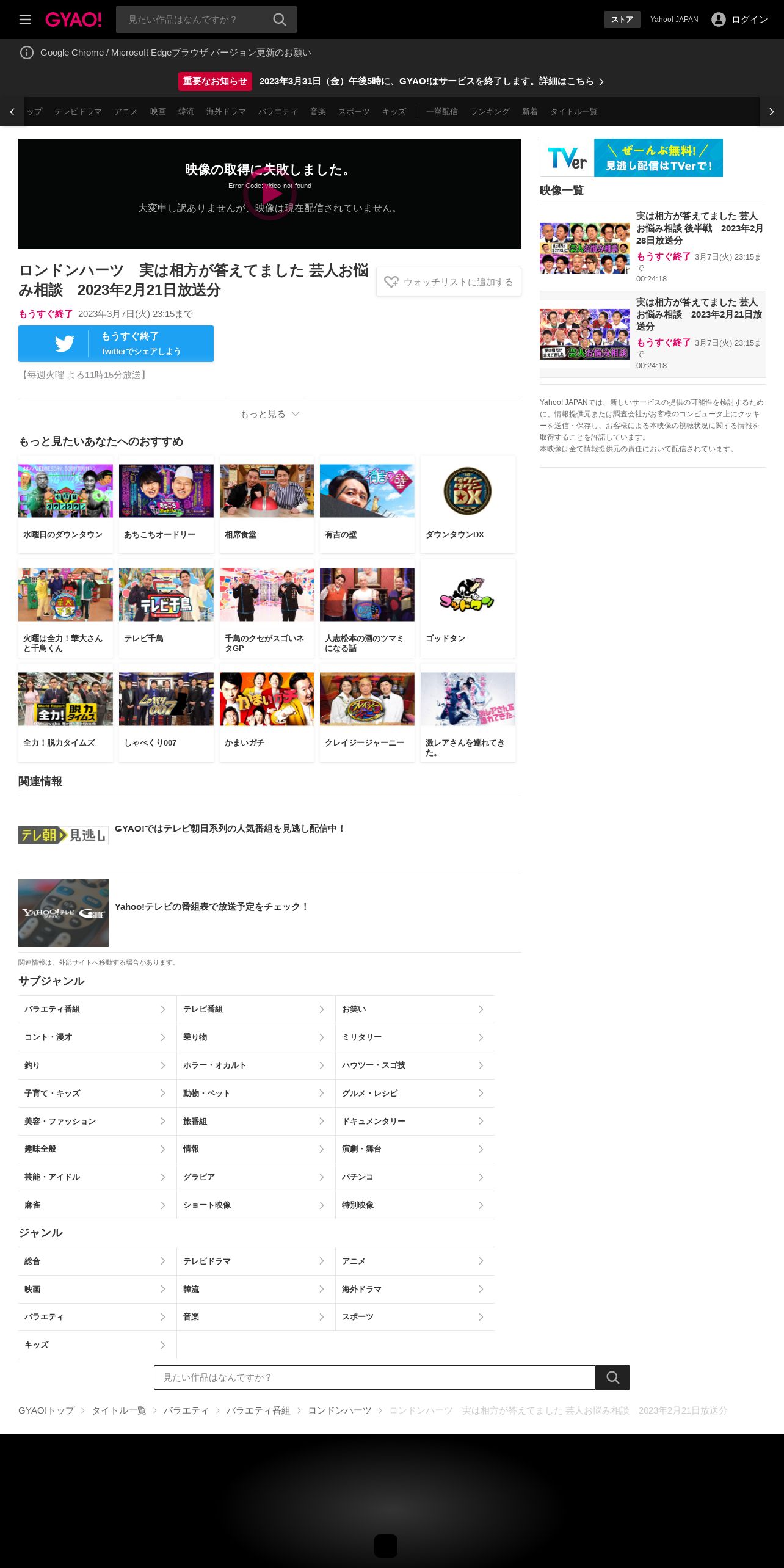
Task: Click ロンドンハーツ breadcrumb link
Action: pos(339,1410)
